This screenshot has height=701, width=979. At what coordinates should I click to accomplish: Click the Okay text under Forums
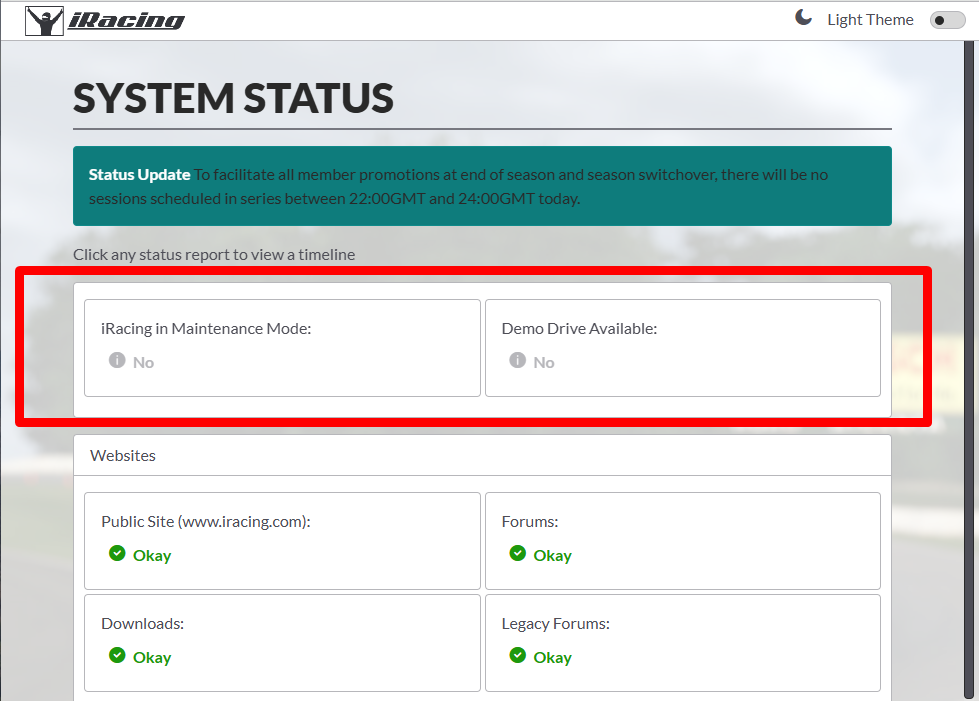[553, 556]
